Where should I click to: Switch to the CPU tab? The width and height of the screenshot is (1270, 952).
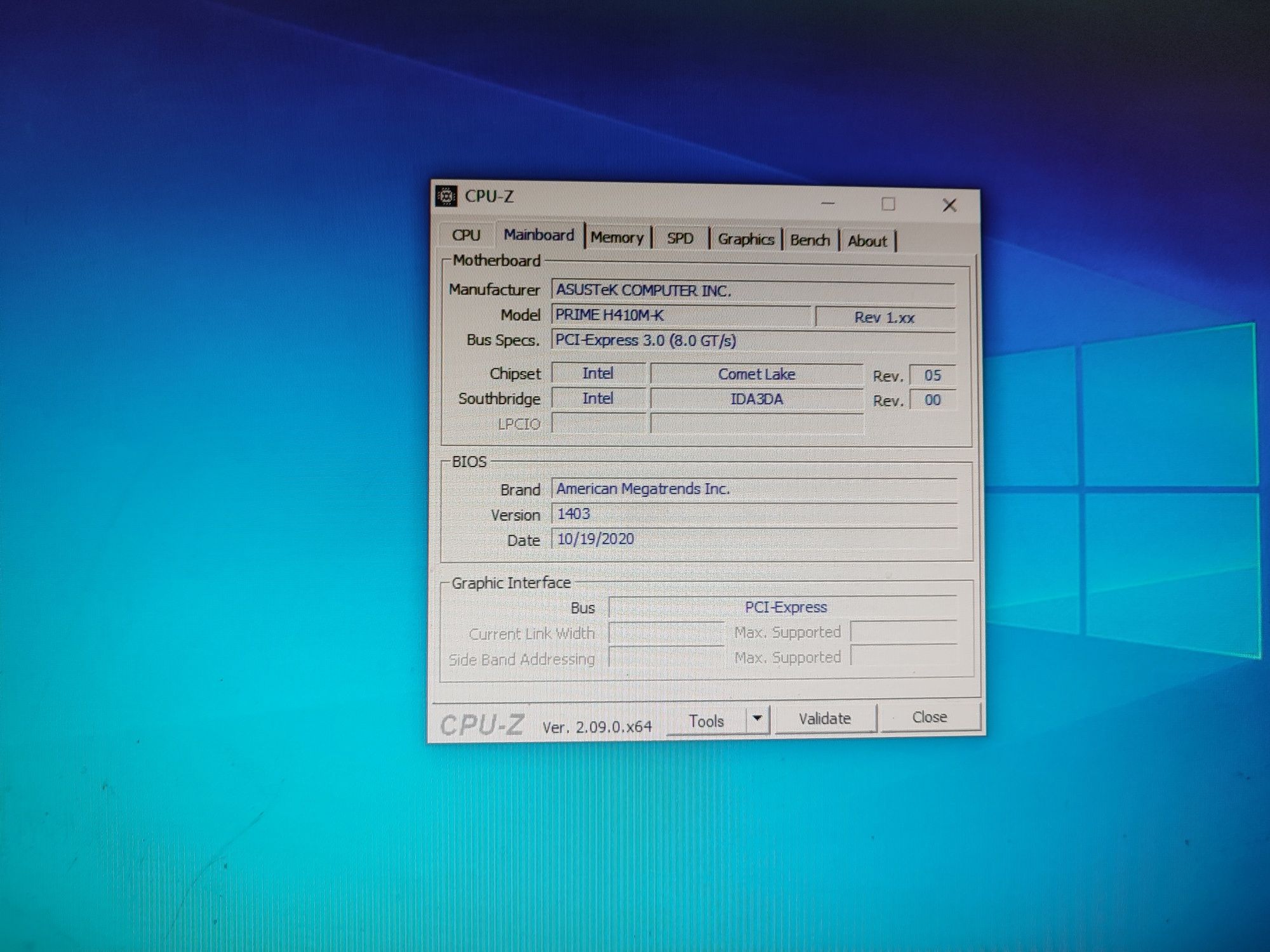(466, 235)
